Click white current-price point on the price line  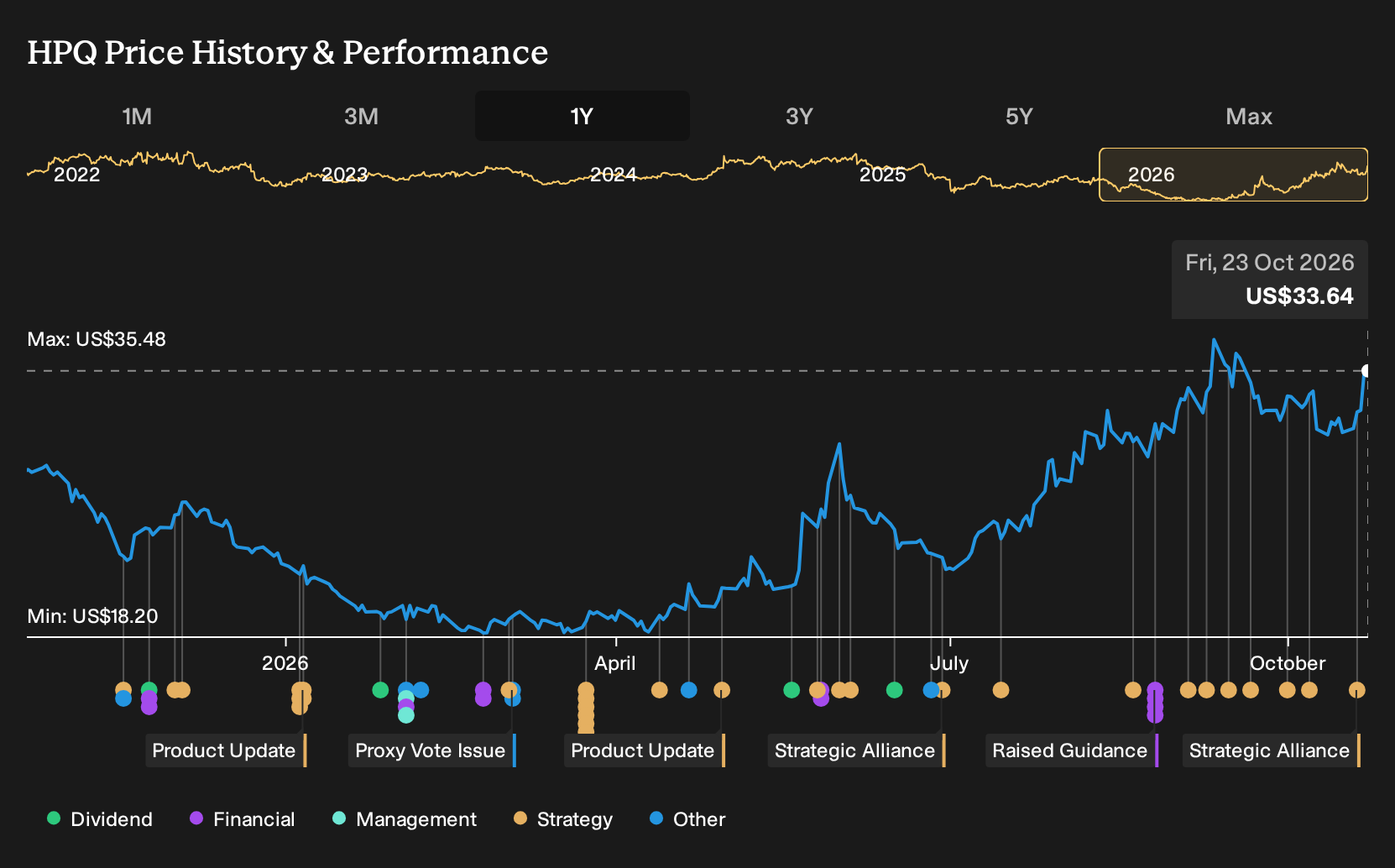(x=1366, y=371)
